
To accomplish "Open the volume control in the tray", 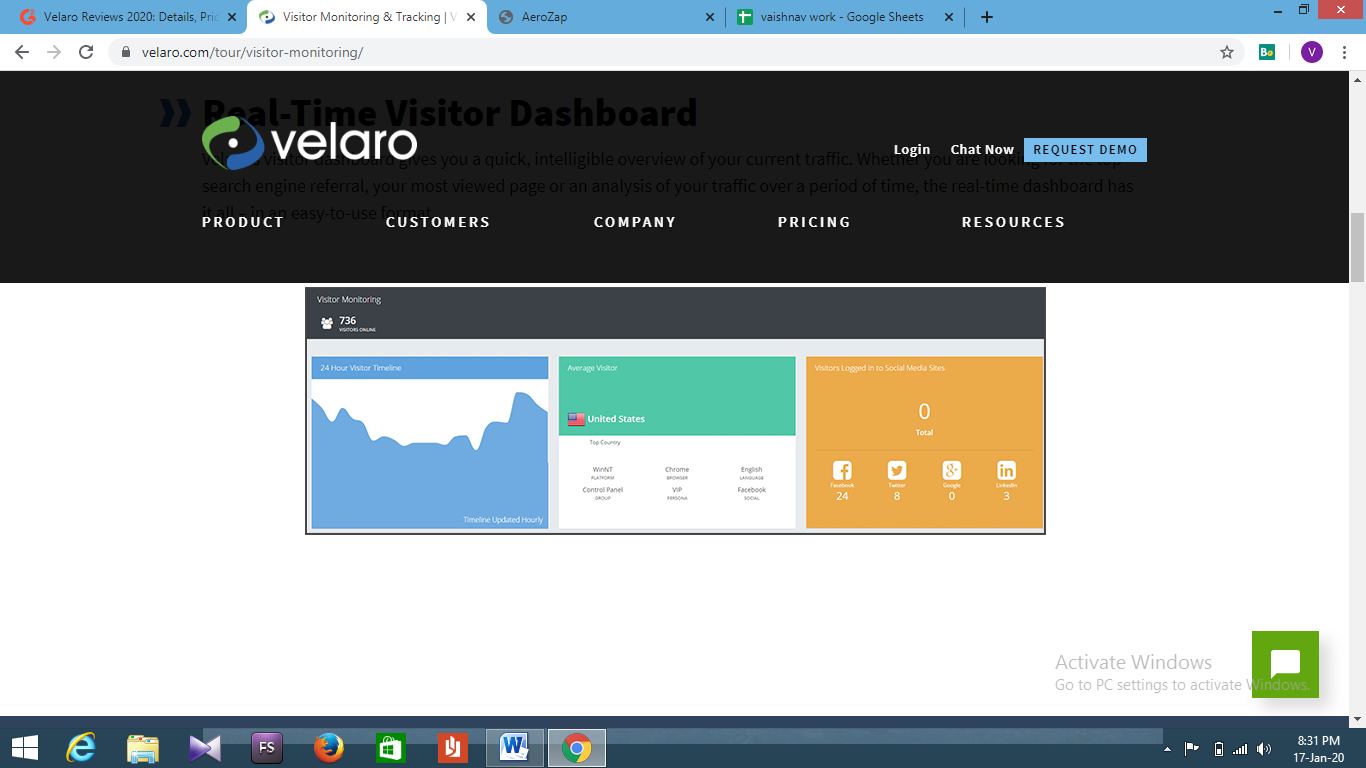I will [x=1264, y=749].
